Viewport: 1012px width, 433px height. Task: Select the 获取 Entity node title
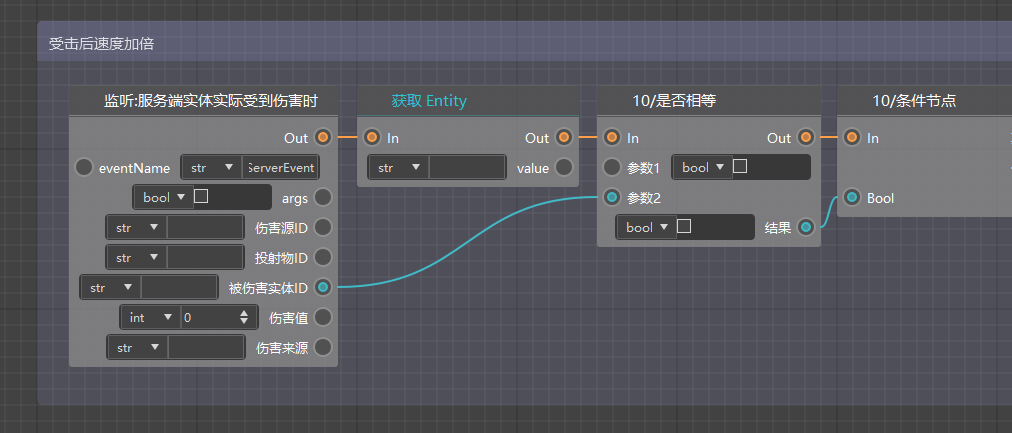[x=429, y=101]
